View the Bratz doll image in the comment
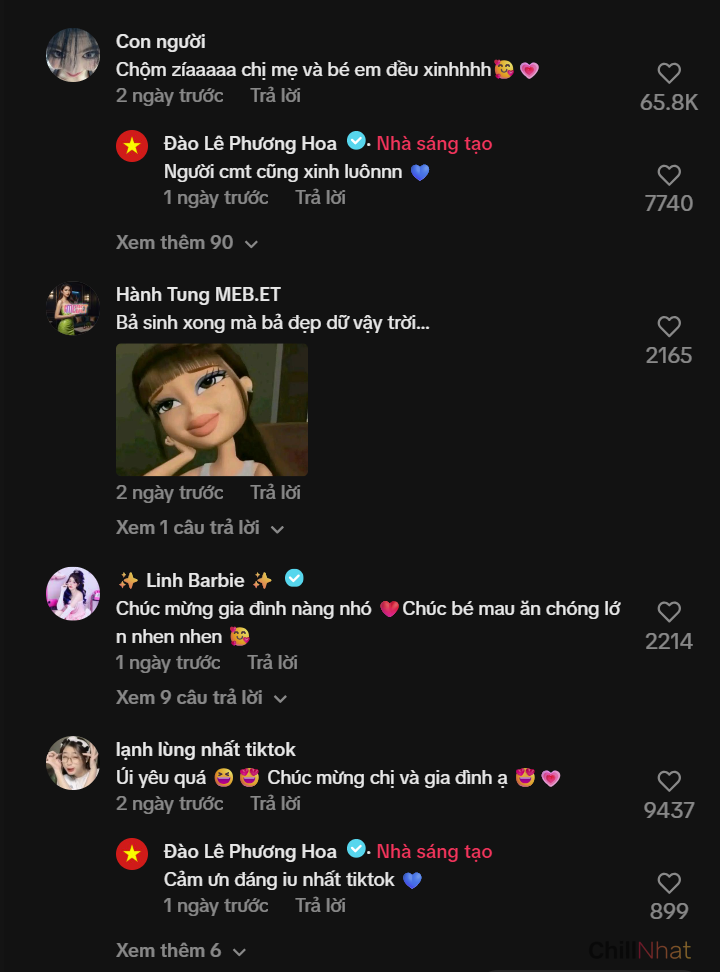 tap(212, 410)
